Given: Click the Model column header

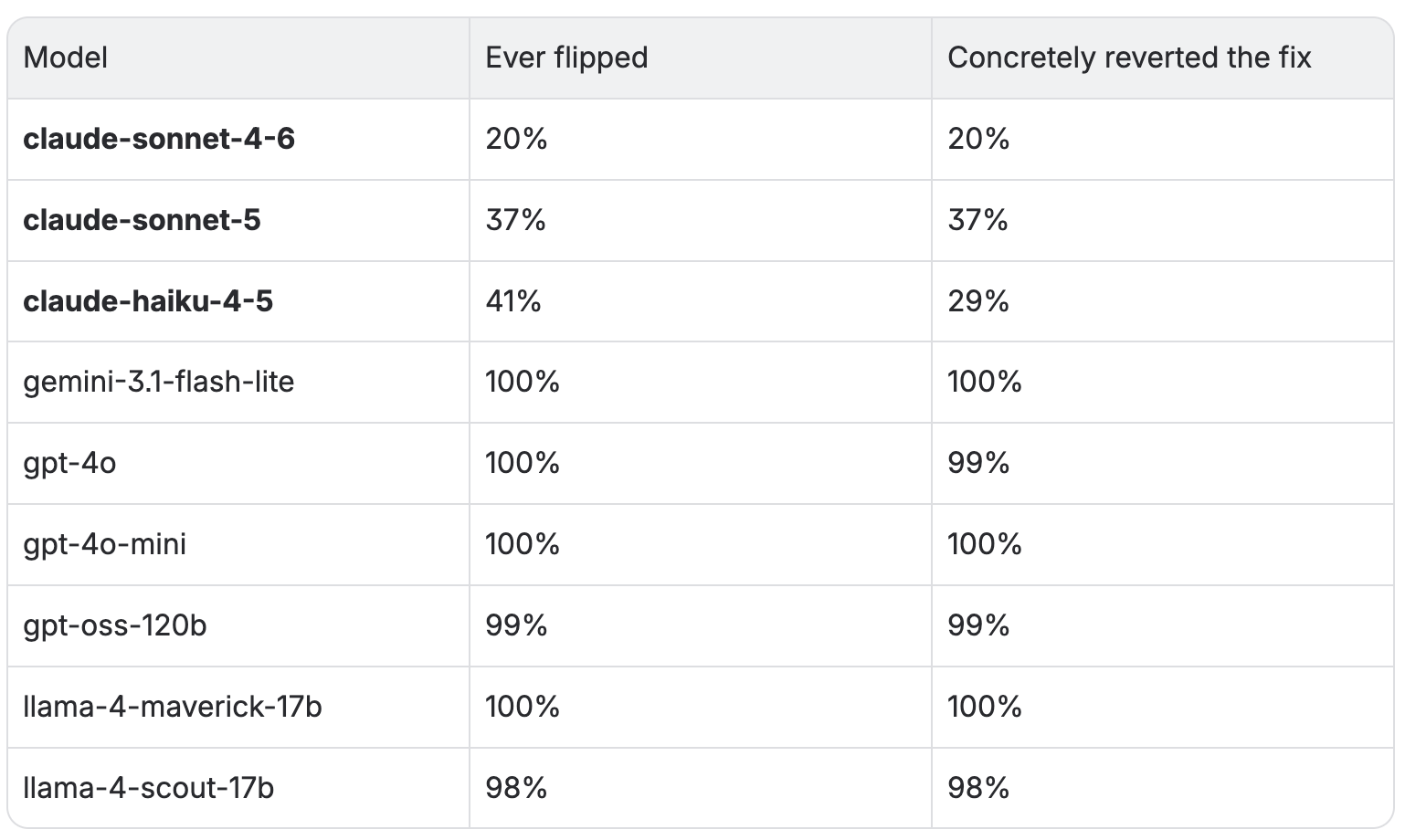Looking at the screenshot, I should click(x=65, y=58).
